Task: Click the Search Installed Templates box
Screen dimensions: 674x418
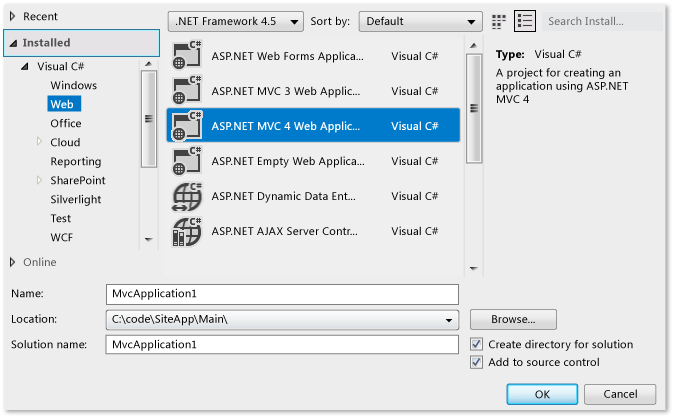Action: (x=602, y=22)
